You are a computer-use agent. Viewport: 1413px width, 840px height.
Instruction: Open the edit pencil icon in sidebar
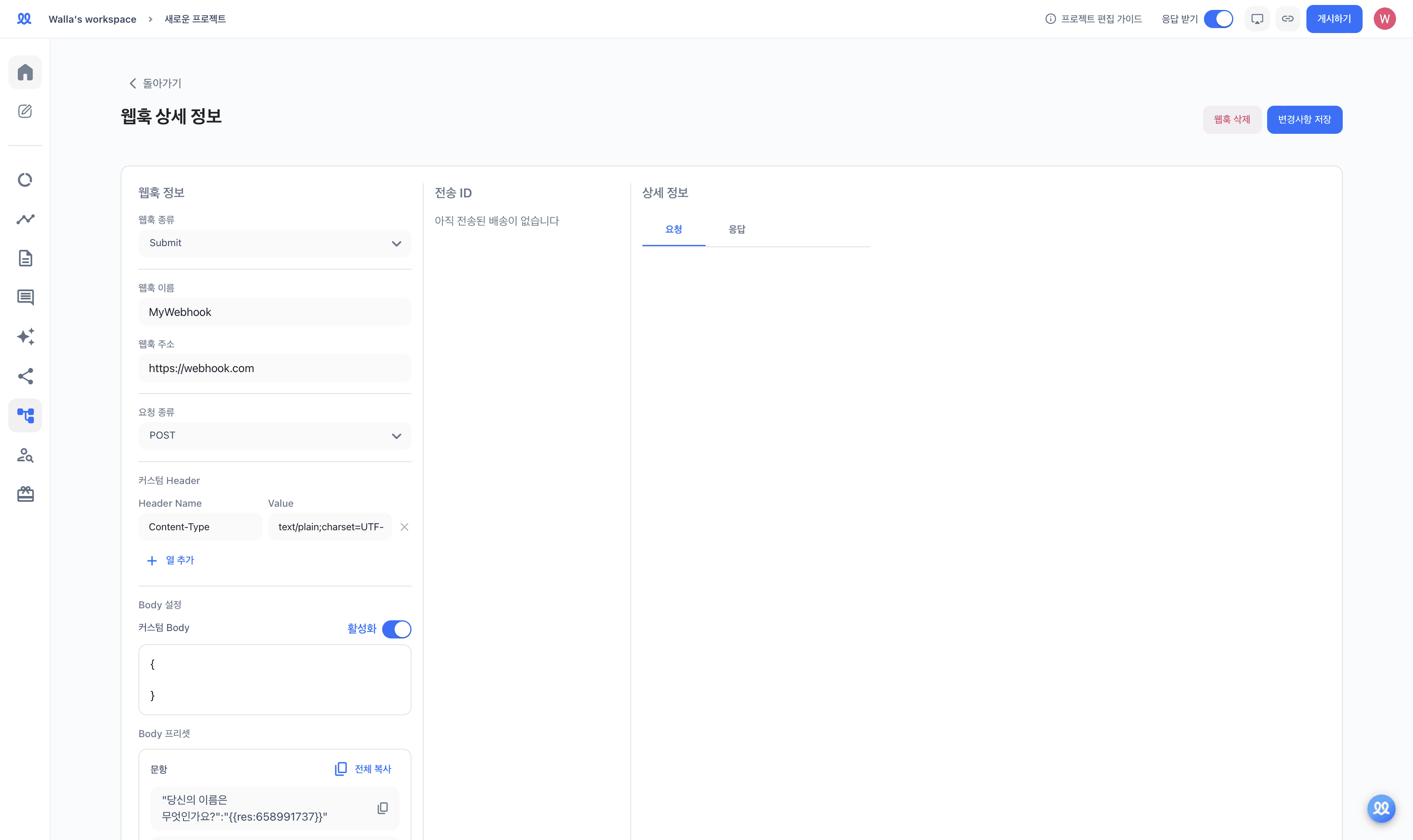click(25, 111)
